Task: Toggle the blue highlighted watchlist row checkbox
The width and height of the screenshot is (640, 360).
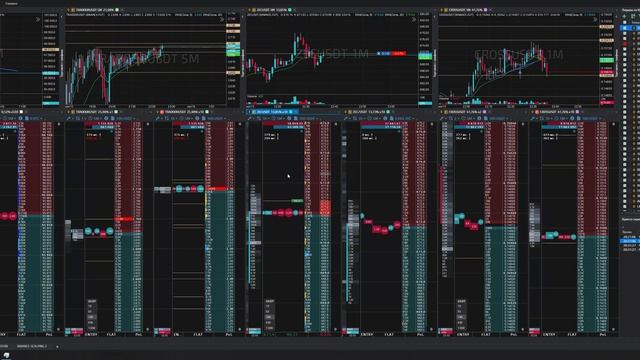Action: [624, 28]
